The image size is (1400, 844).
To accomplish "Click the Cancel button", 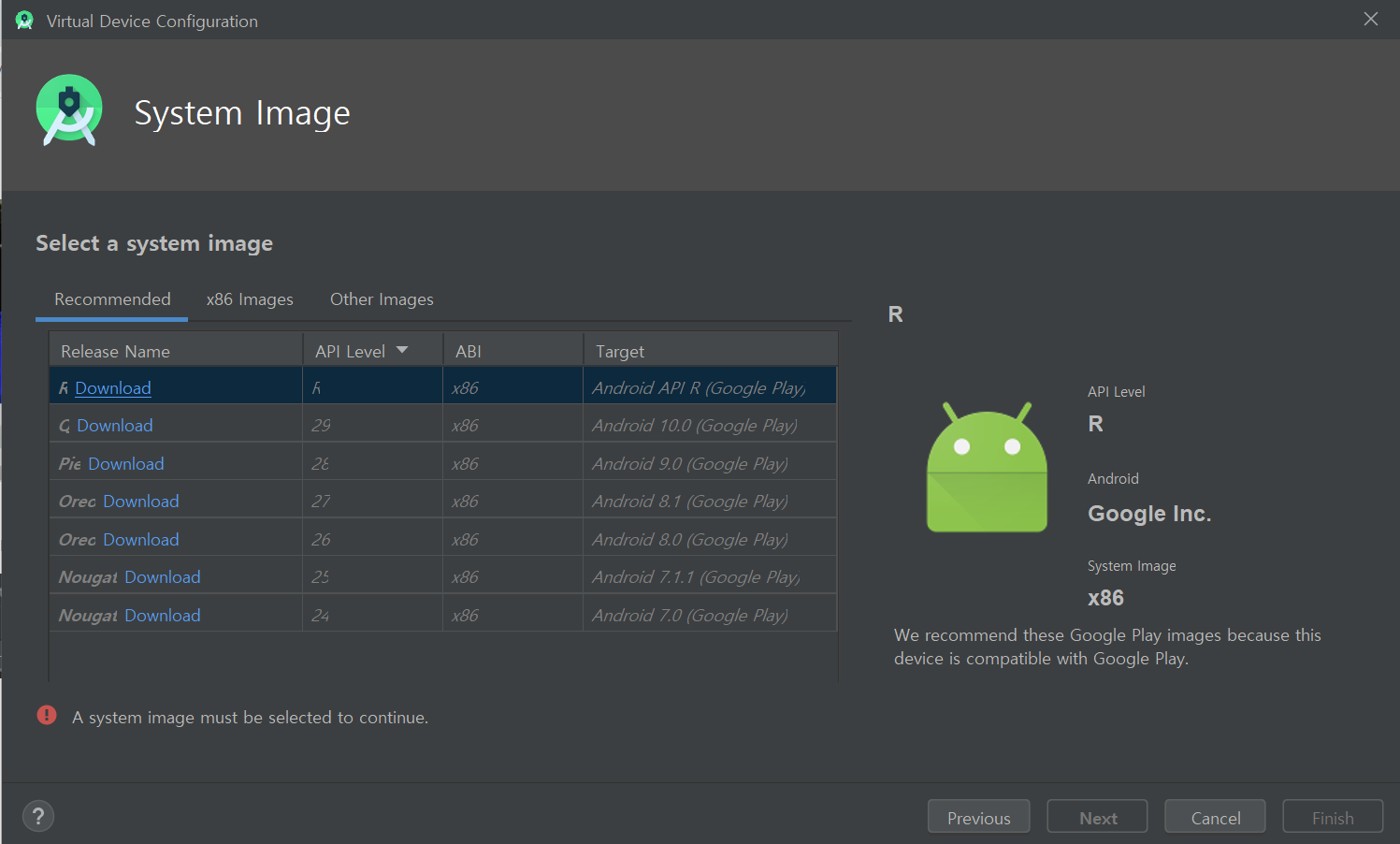I will 1216,817.
